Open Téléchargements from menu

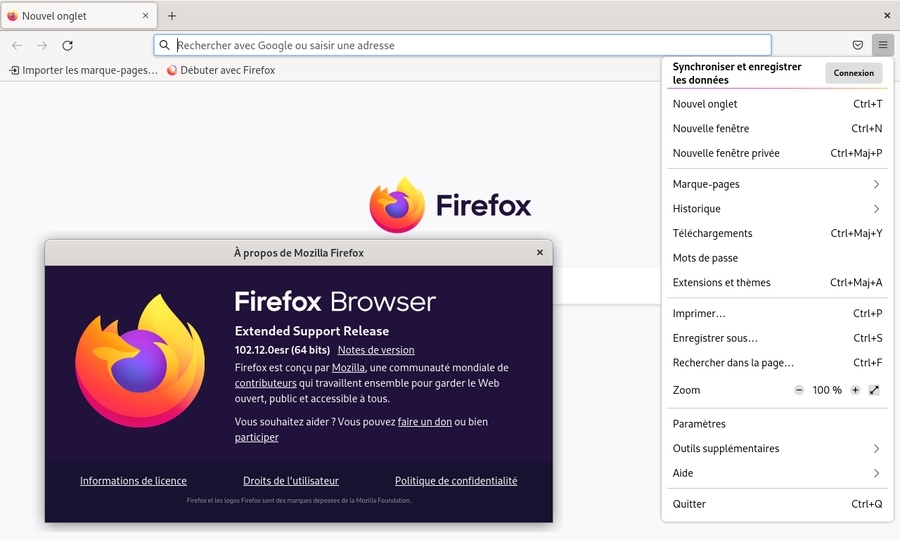coord(777,234)
